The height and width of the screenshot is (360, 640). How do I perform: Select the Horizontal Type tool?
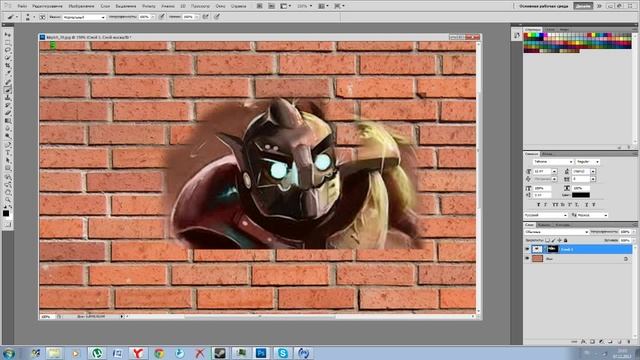[x=7, y=152]
